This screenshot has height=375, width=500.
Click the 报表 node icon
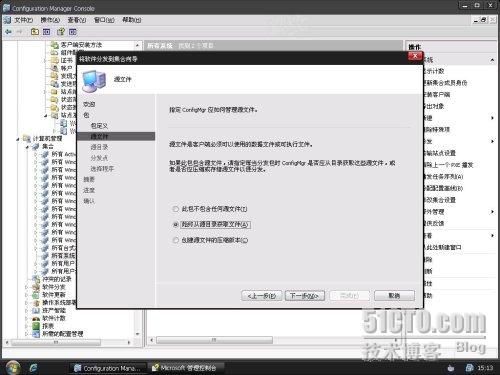click(x=36, y=326)
